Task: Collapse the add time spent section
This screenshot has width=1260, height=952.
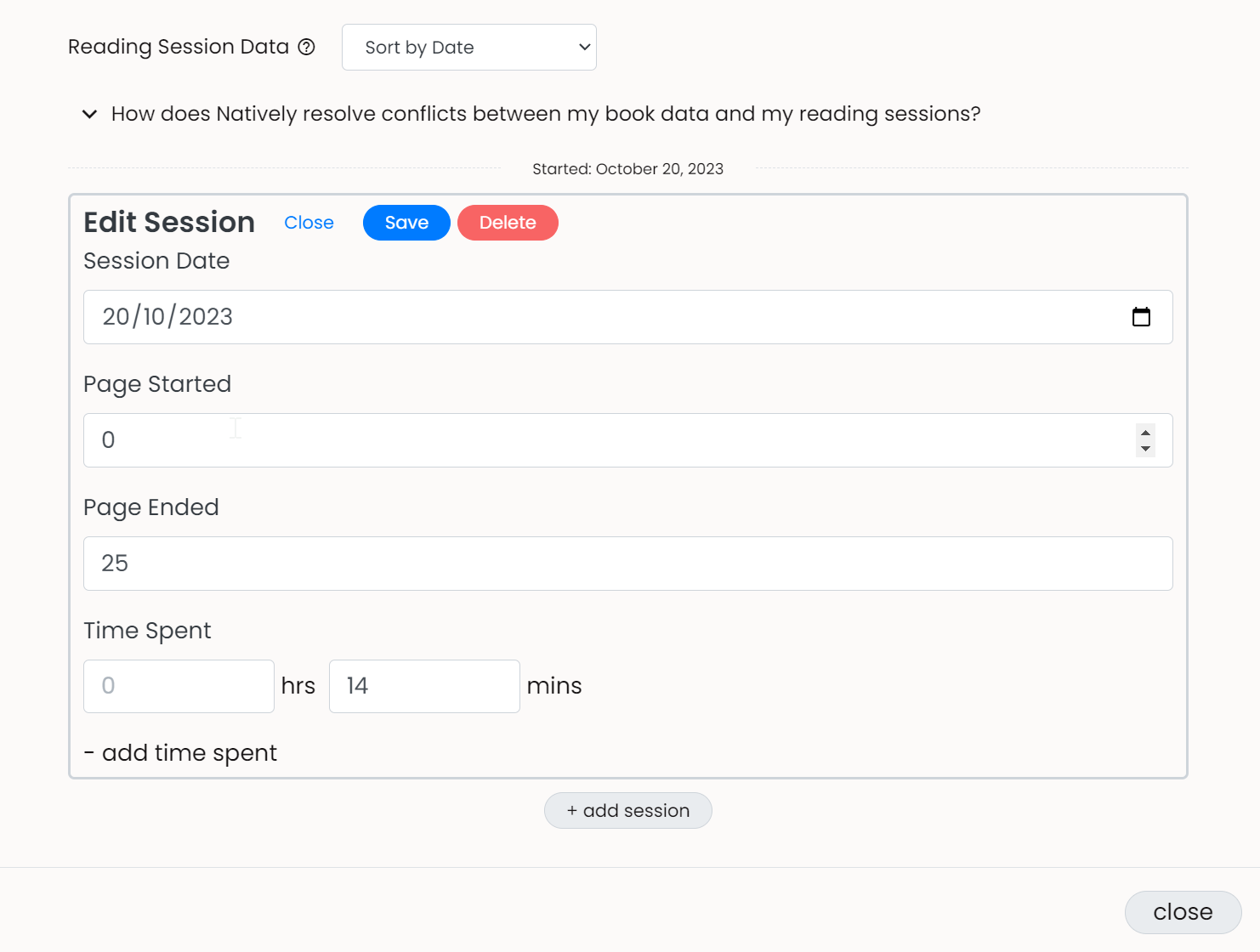Action: [180, 753]
